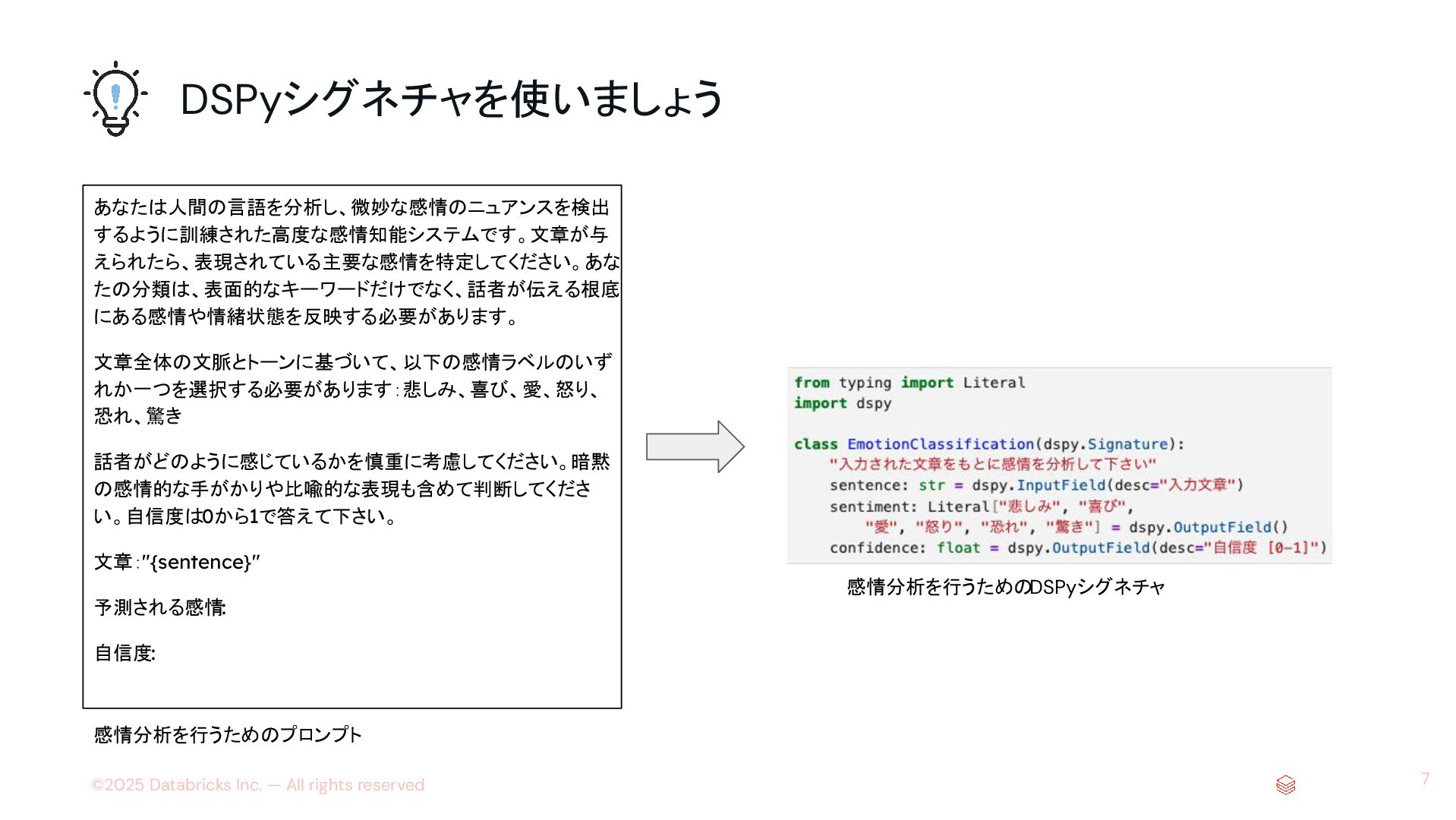Click the 'sentence: str' InputField code line
1456x820 pixels.
click(x=1036, y=485)
